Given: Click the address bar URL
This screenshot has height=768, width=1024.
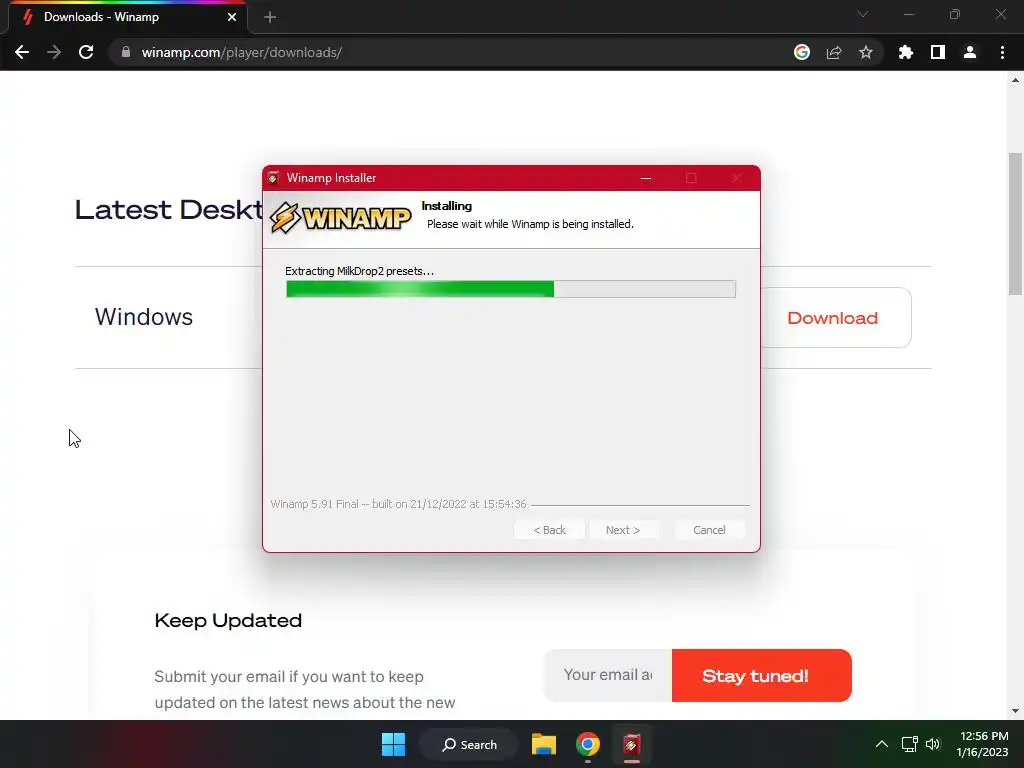Looking at the screenshot, I should (242, 52).
